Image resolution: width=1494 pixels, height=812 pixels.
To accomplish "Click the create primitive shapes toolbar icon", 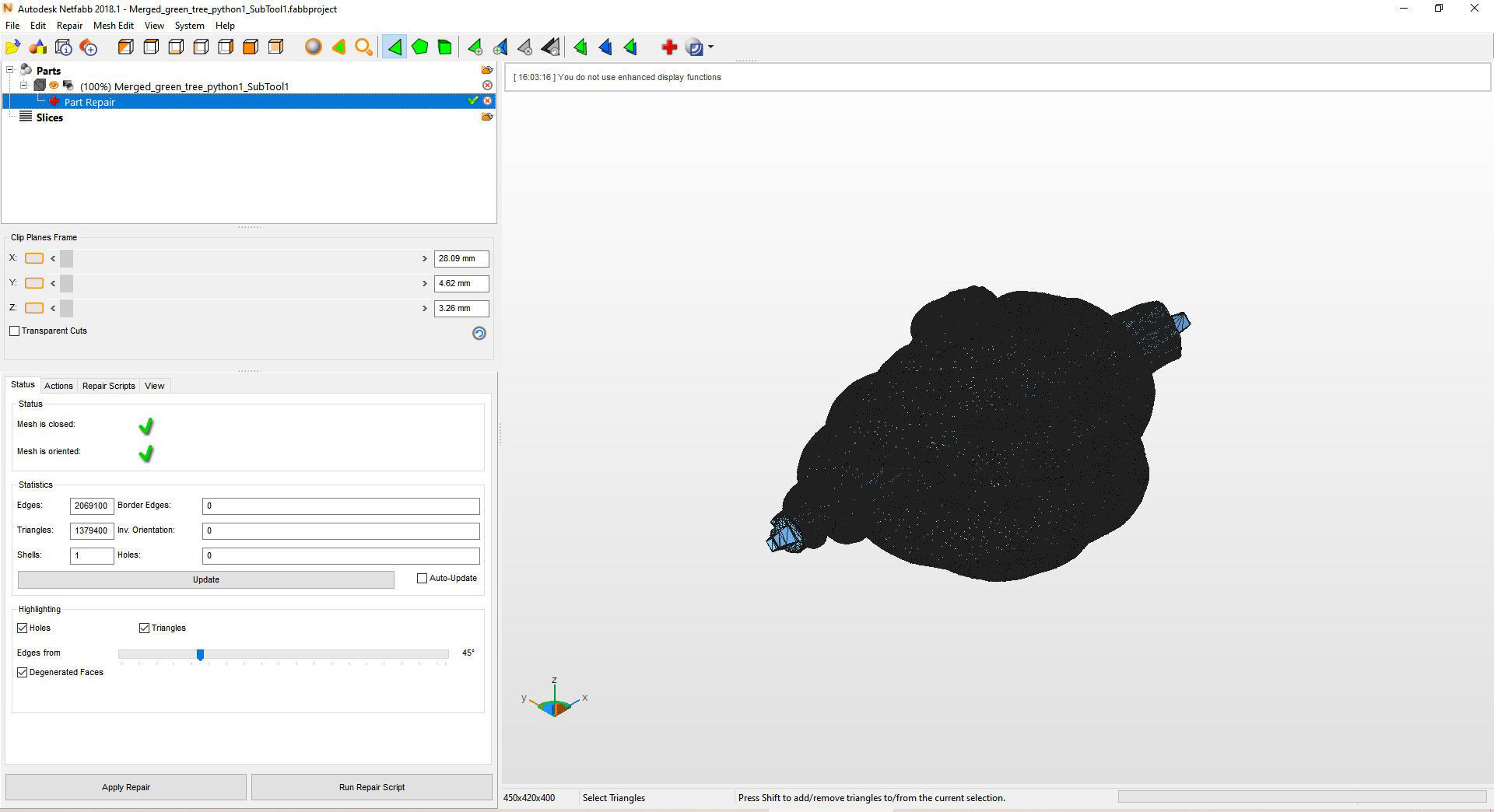I will coord(38,47).
